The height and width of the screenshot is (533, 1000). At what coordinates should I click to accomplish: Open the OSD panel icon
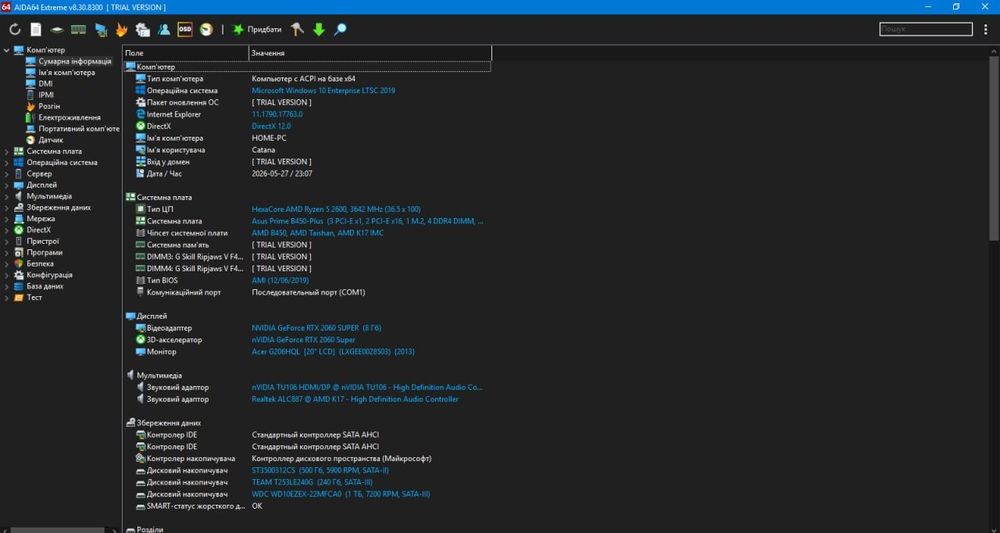(185, 29)
